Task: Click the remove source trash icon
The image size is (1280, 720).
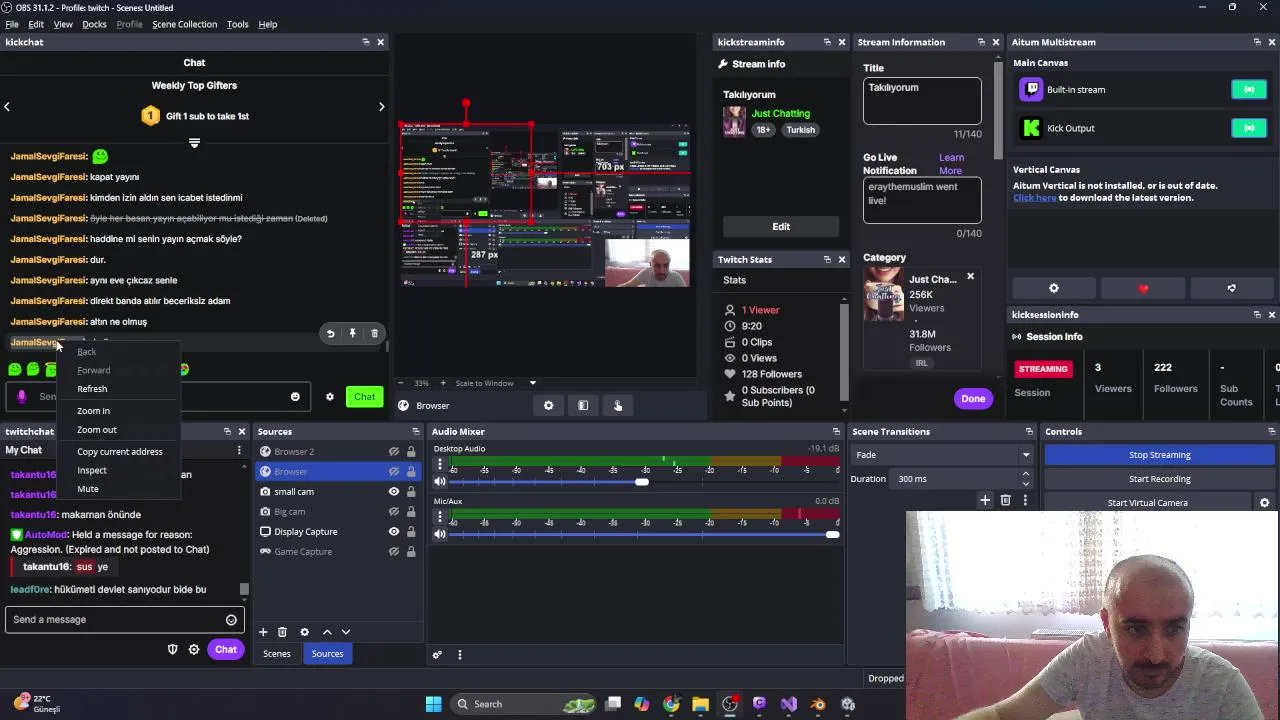Action: coord(282,632)
